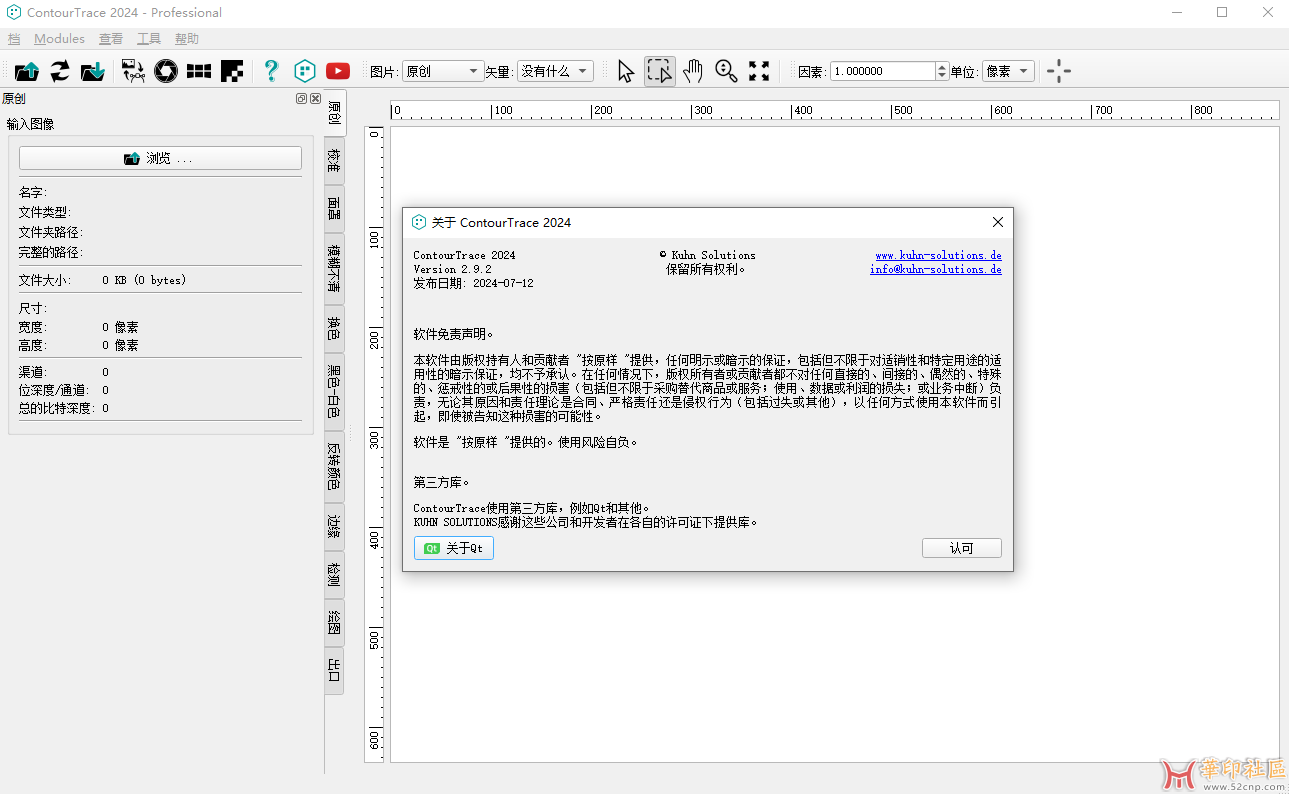Switch to the 边缘 vertical tab
This screenshot has height=794, width=1289.
coord(334,526)
